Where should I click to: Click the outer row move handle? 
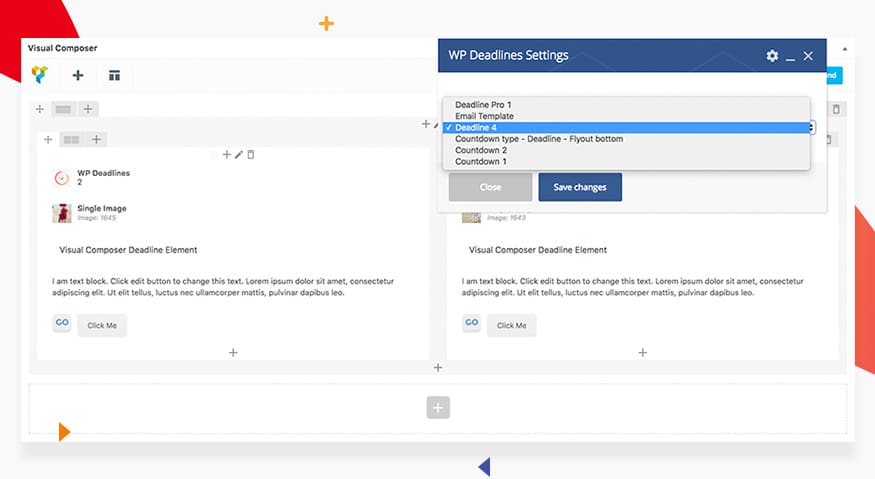coord(40,109)
